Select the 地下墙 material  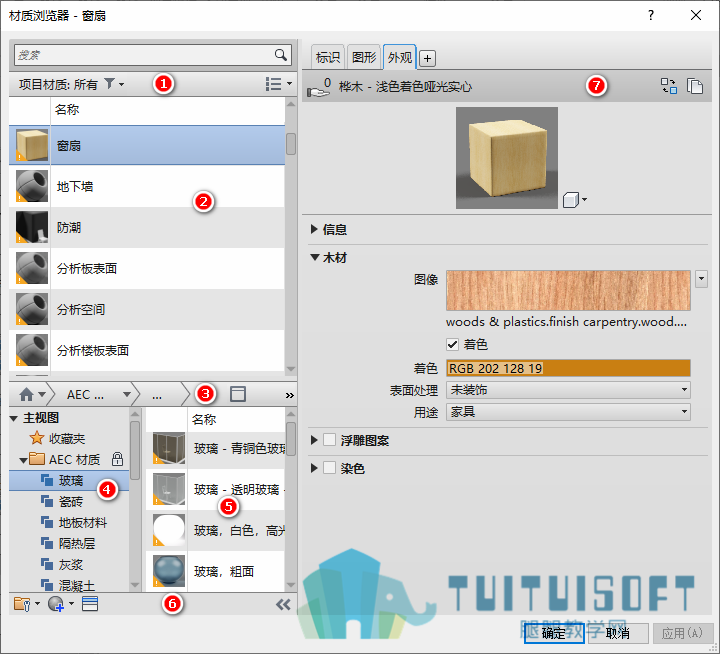[x=147, y=186]
